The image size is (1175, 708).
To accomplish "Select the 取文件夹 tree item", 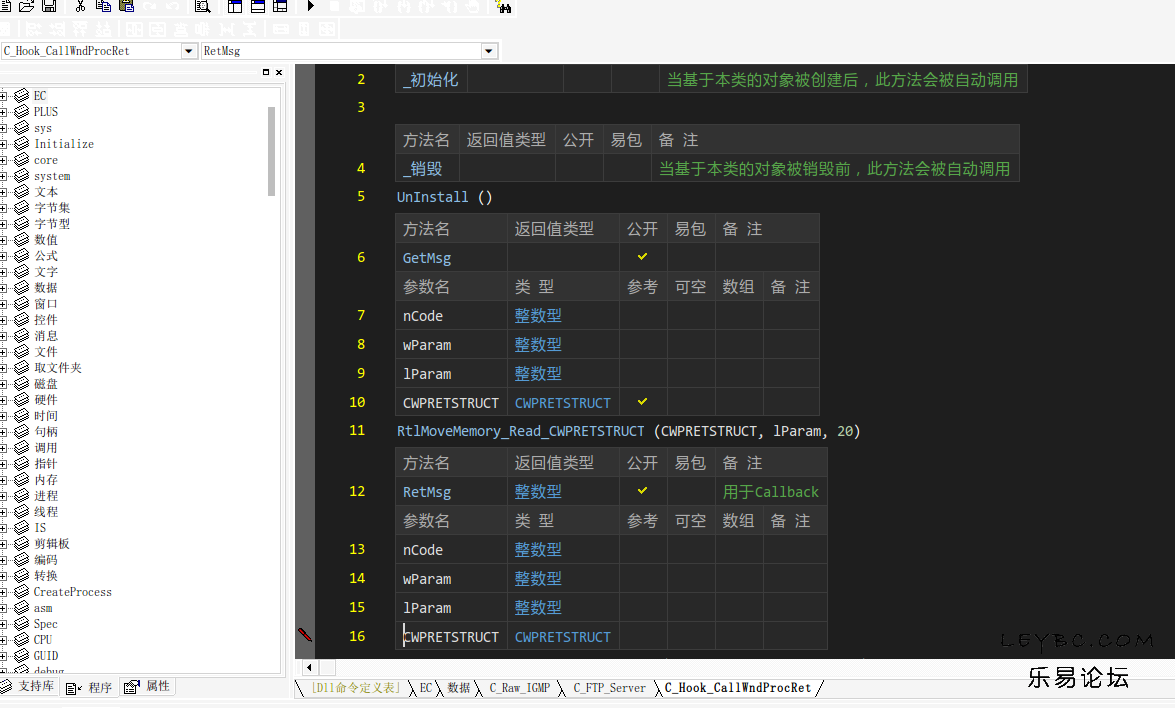I will (58, 367).
